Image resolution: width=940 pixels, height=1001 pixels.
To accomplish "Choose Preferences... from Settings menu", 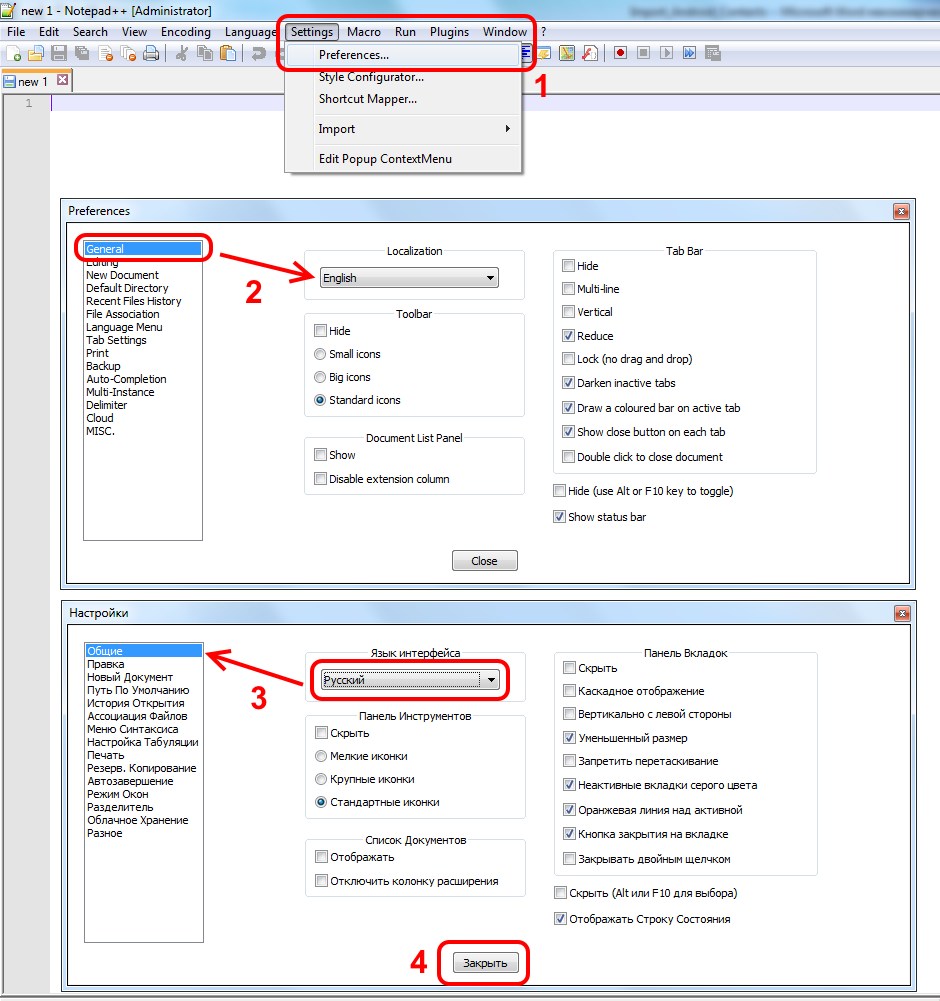I will click(x=402, y=55).
